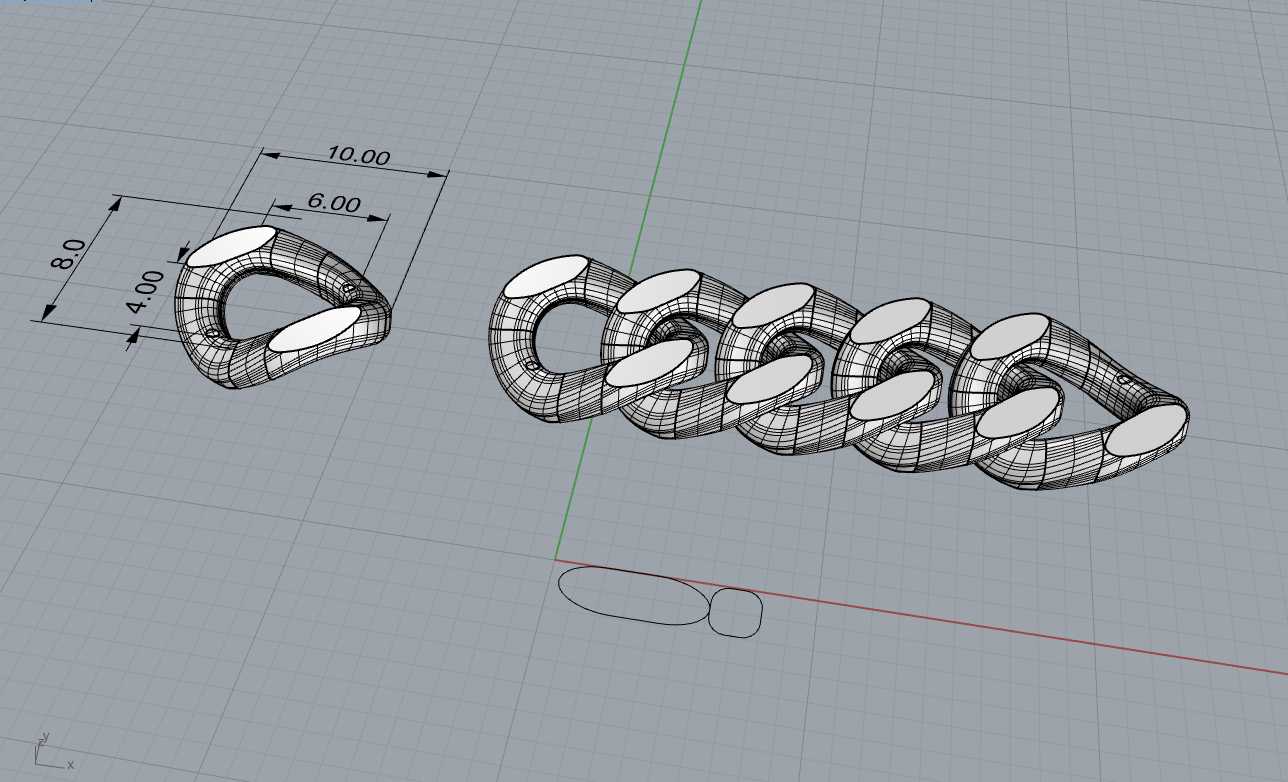Select the 6.00 dimension text

[334, 202]
